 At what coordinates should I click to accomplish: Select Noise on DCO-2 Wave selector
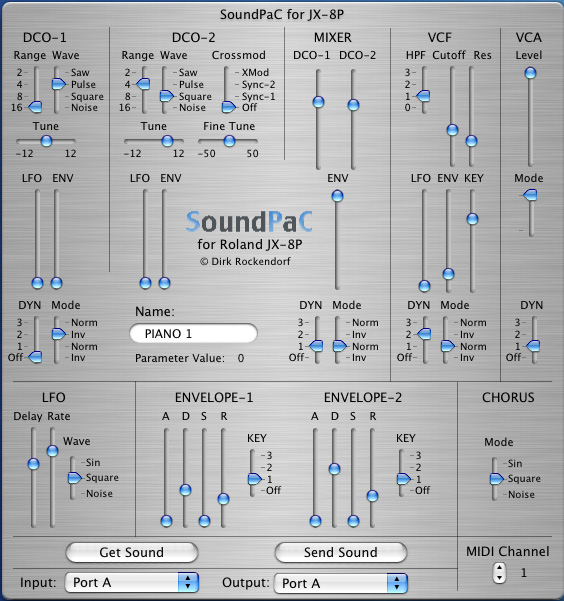[x=192, y=108]
